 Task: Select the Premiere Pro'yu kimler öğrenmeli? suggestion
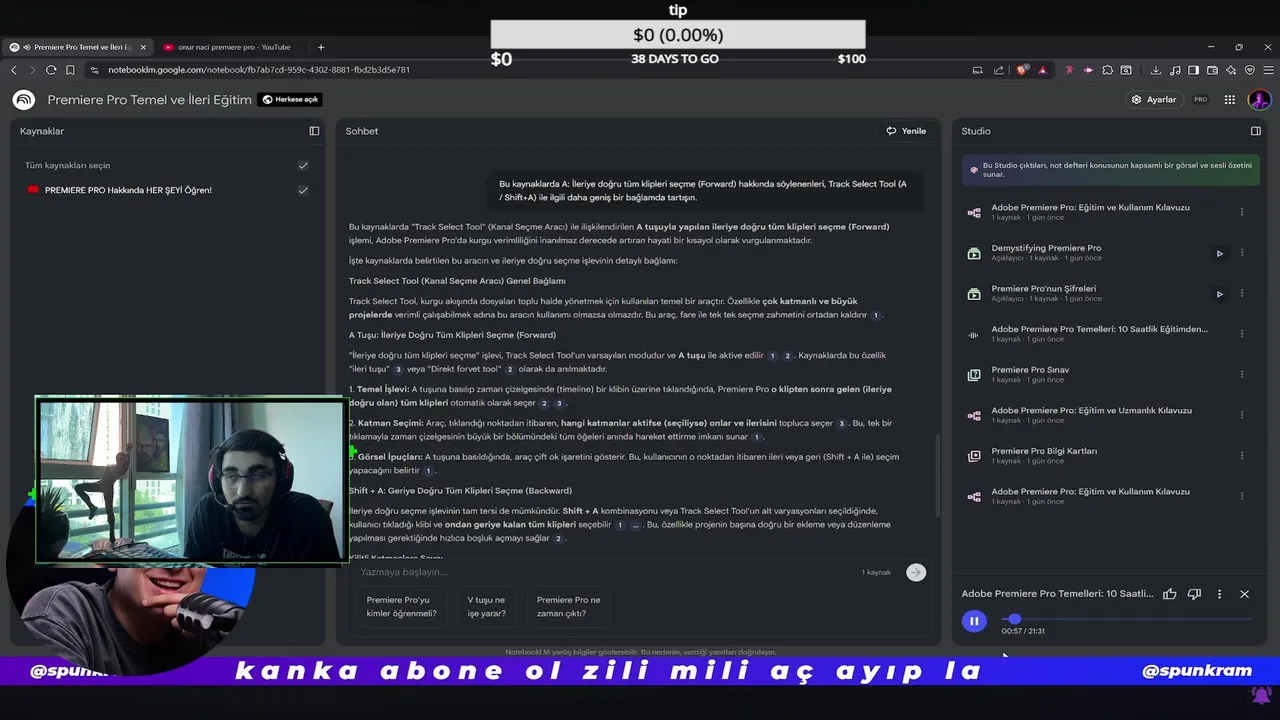402,607
